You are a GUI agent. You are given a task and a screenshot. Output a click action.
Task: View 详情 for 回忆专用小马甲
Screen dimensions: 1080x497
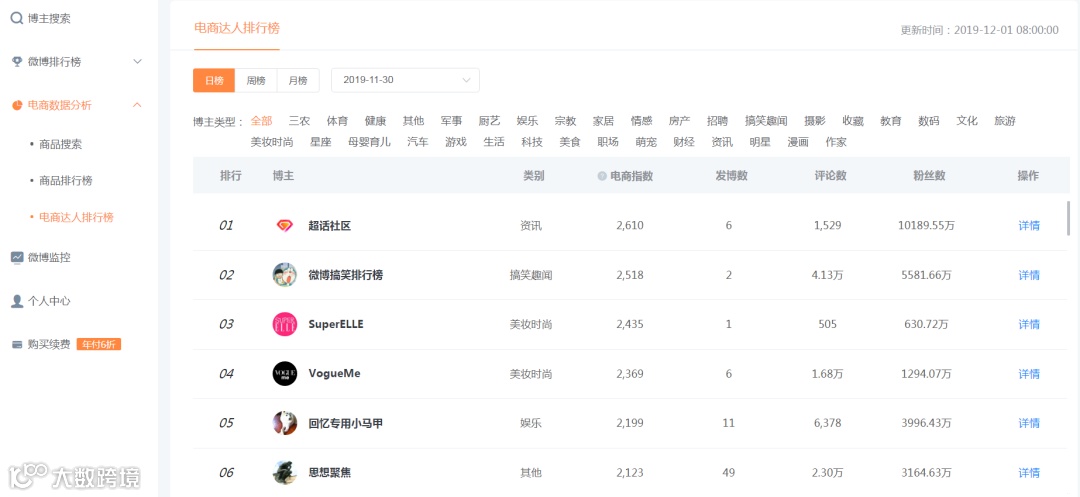1029,423
